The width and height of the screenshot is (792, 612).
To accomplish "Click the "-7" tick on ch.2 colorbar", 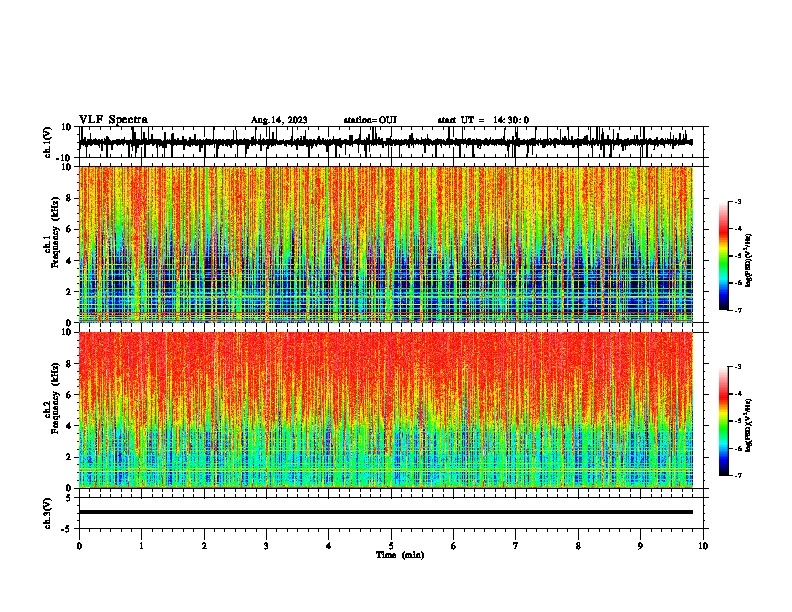I will [x=738, y=476].
